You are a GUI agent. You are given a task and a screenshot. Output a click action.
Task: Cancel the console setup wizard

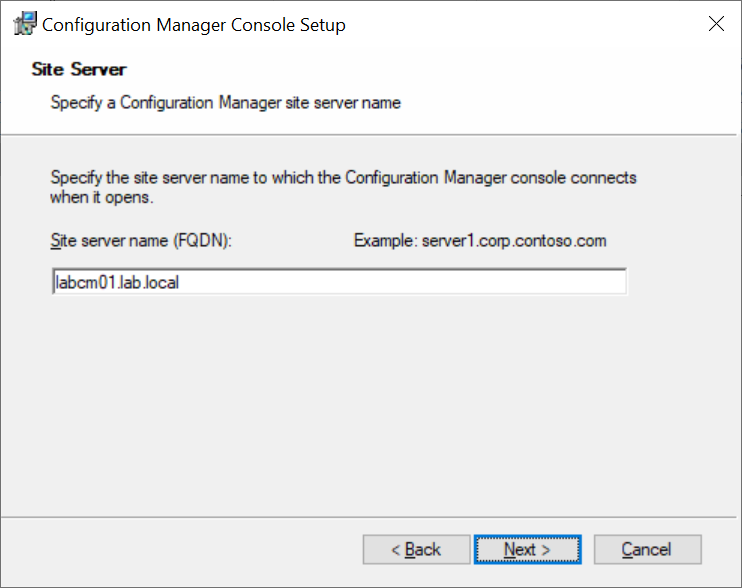pos(647,549)
